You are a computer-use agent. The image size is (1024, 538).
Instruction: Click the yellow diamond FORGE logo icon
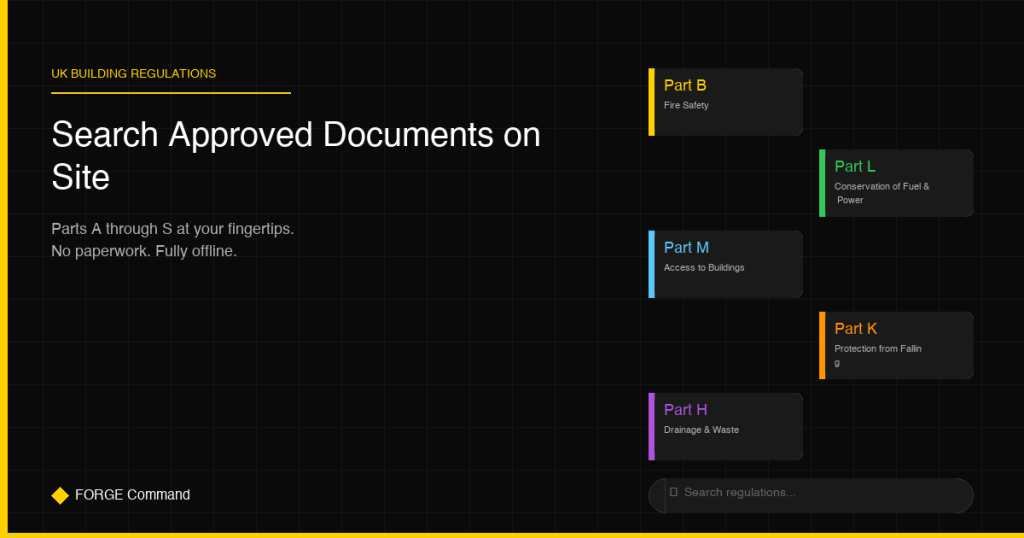(60, 495)
